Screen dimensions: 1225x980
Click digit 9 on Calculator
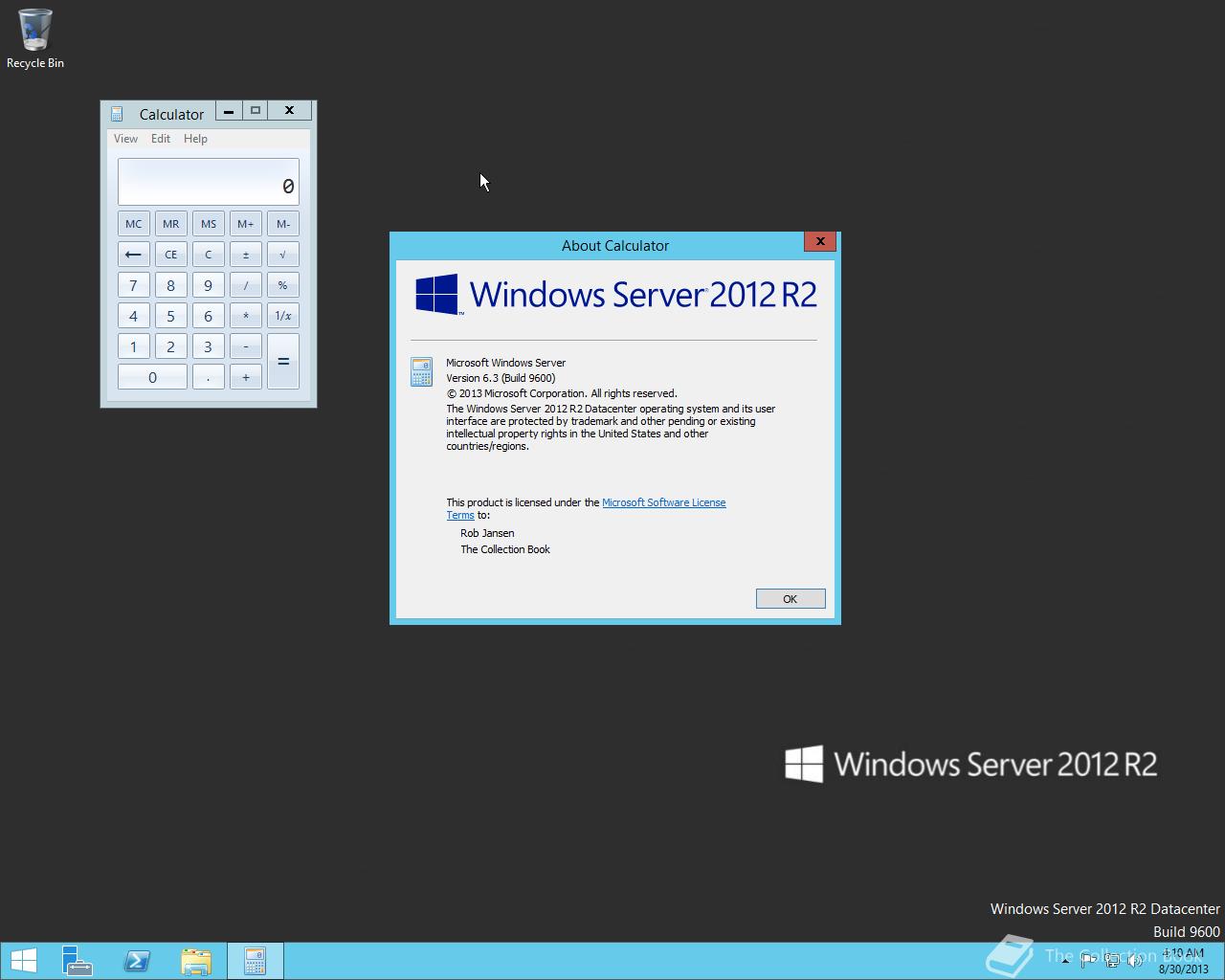[x=208, y=285]
